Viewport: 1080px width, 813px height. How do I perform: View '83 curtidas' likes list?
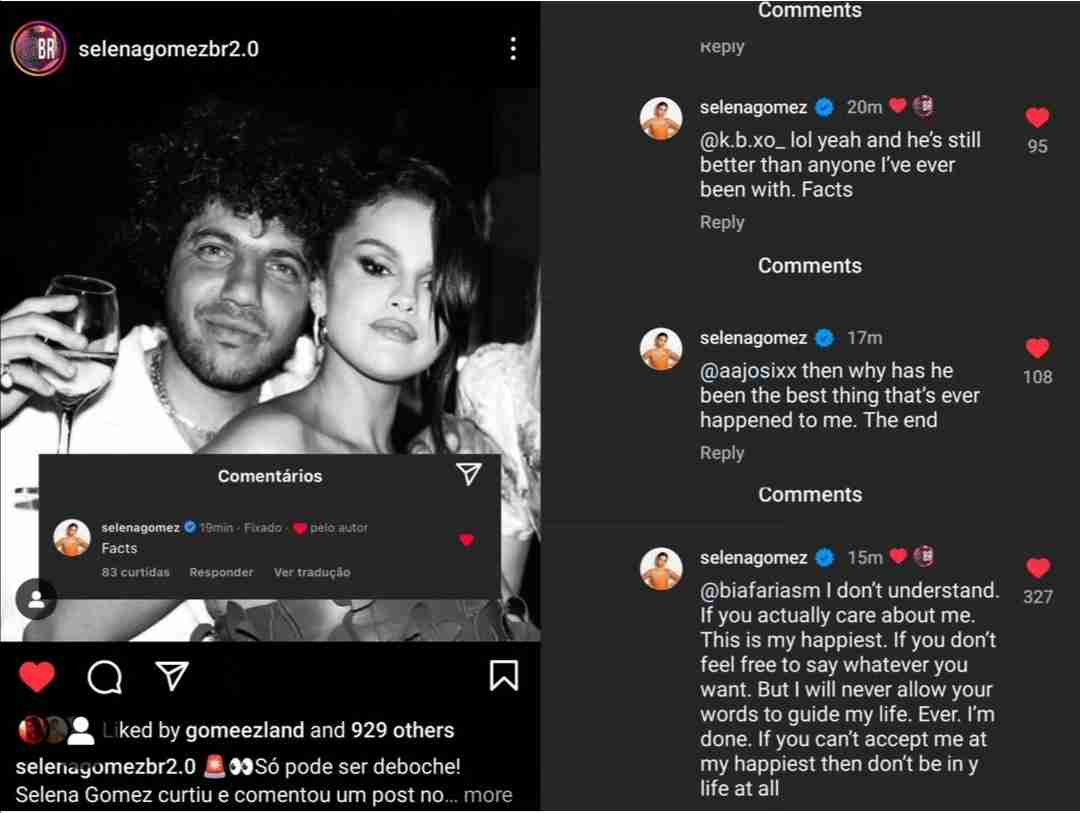point(135,572)
